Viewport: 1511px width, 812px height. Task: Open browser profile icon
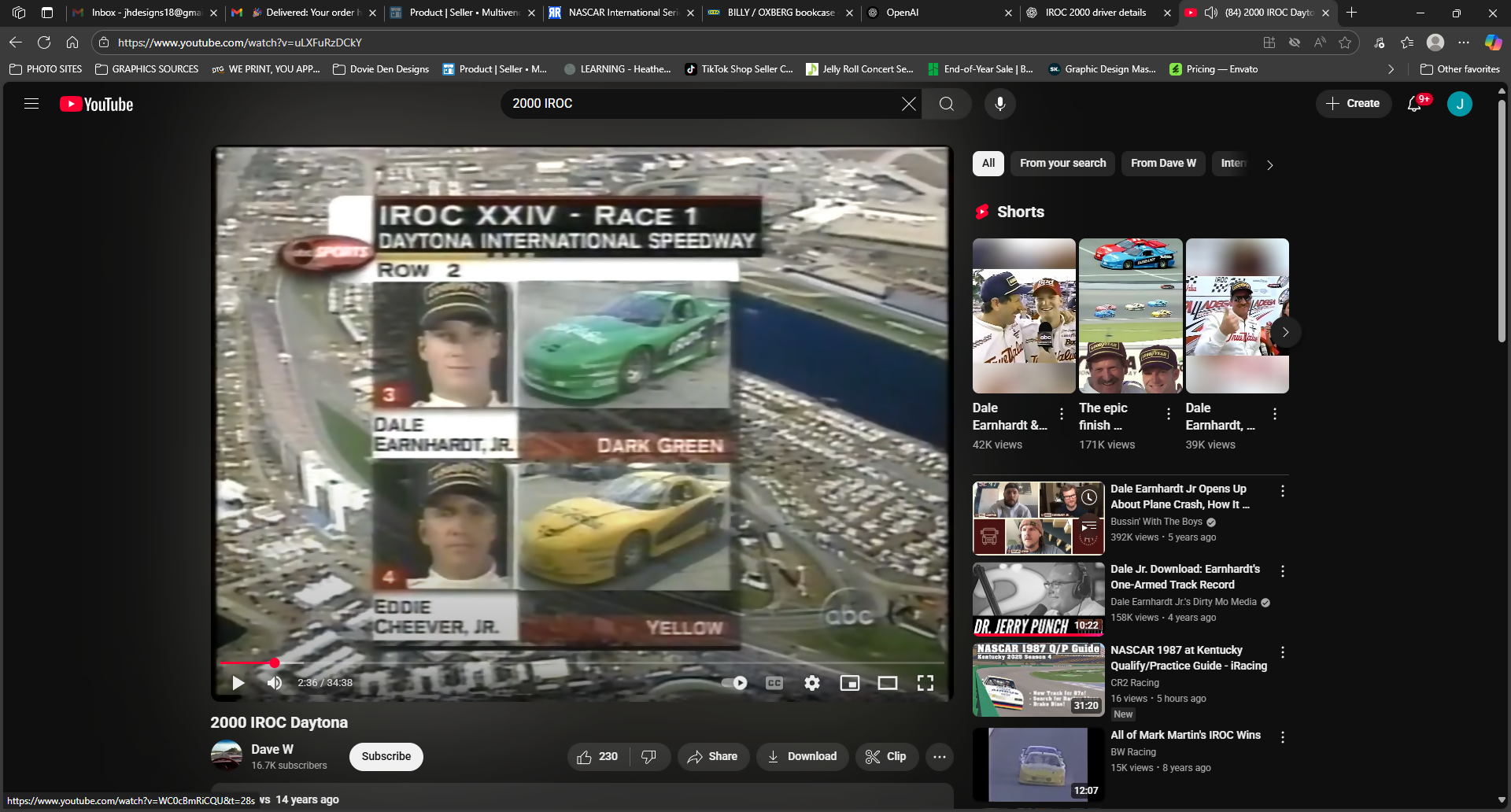[1435, 42]
